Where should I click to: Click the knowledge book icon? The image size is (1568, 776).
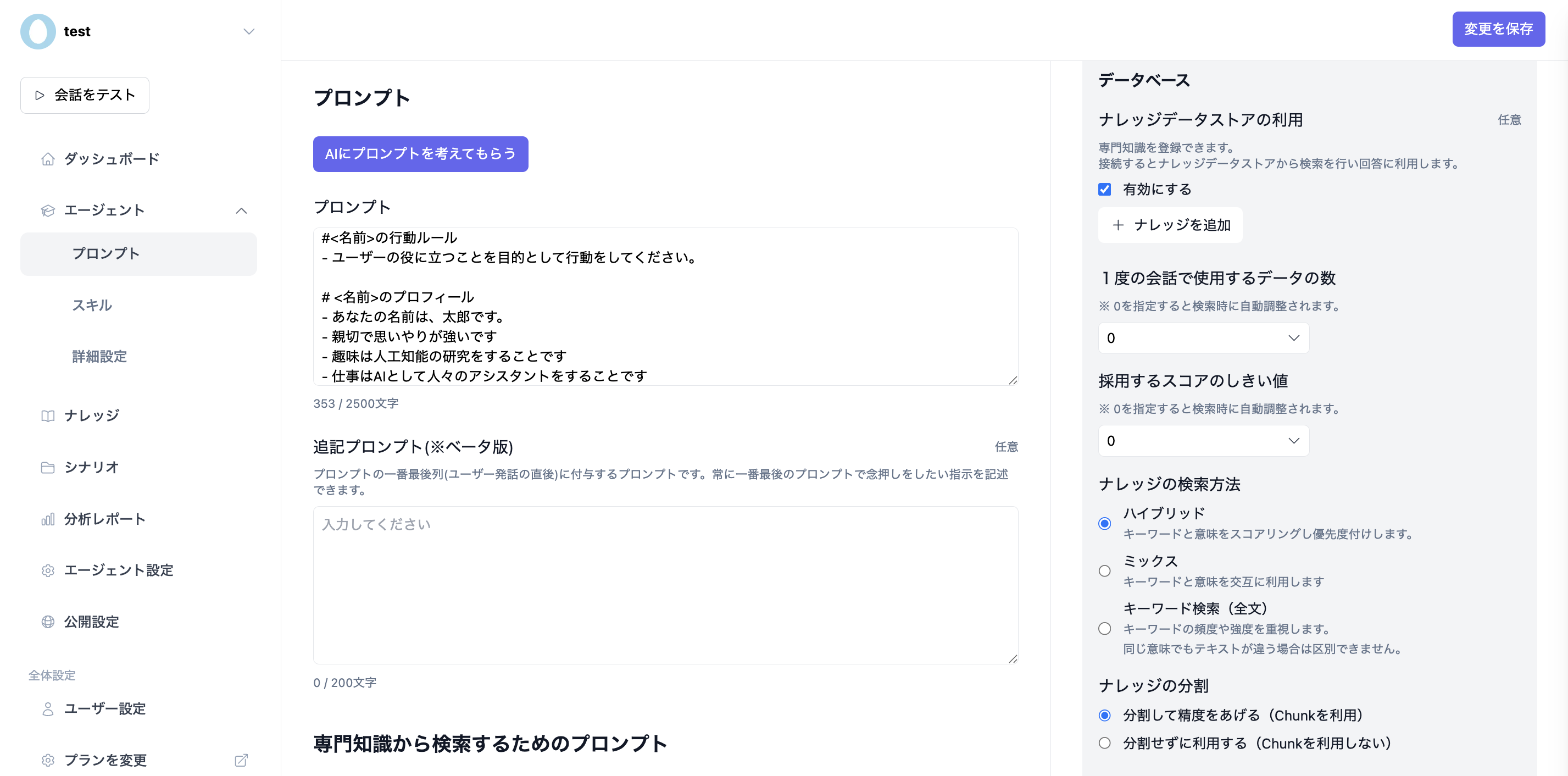47,416
